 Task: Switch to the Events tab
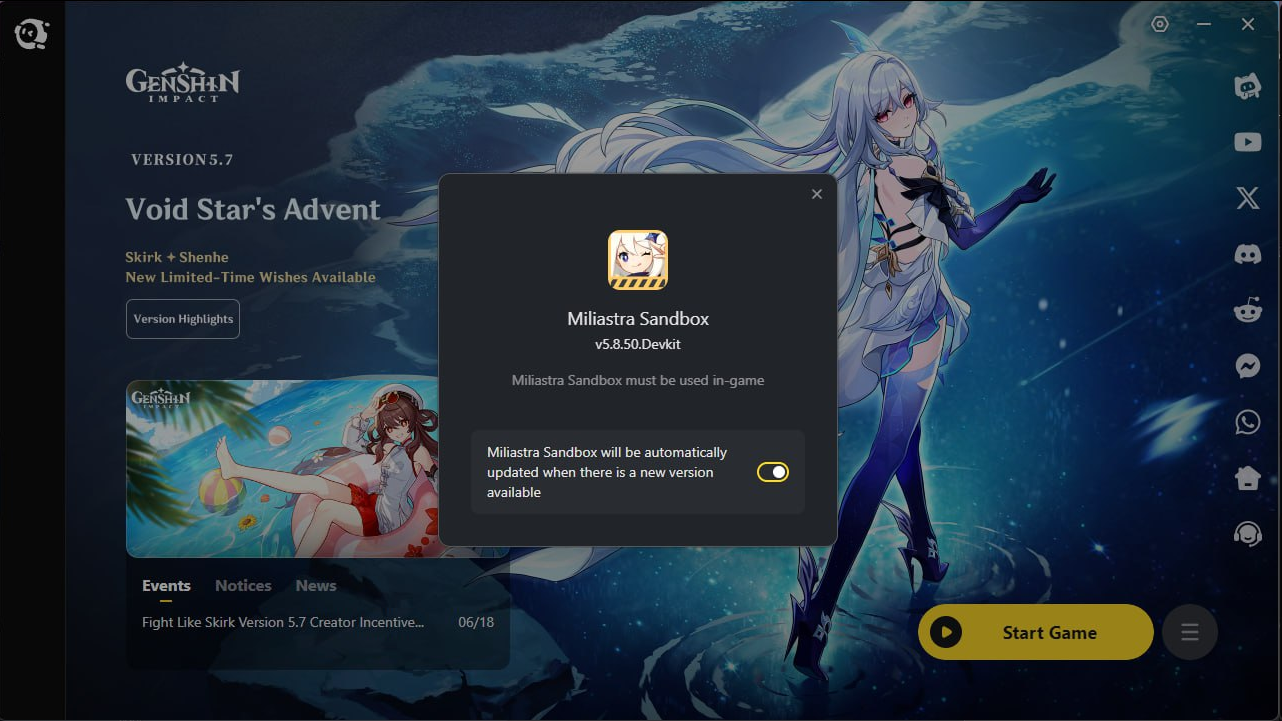click(166, 586)
